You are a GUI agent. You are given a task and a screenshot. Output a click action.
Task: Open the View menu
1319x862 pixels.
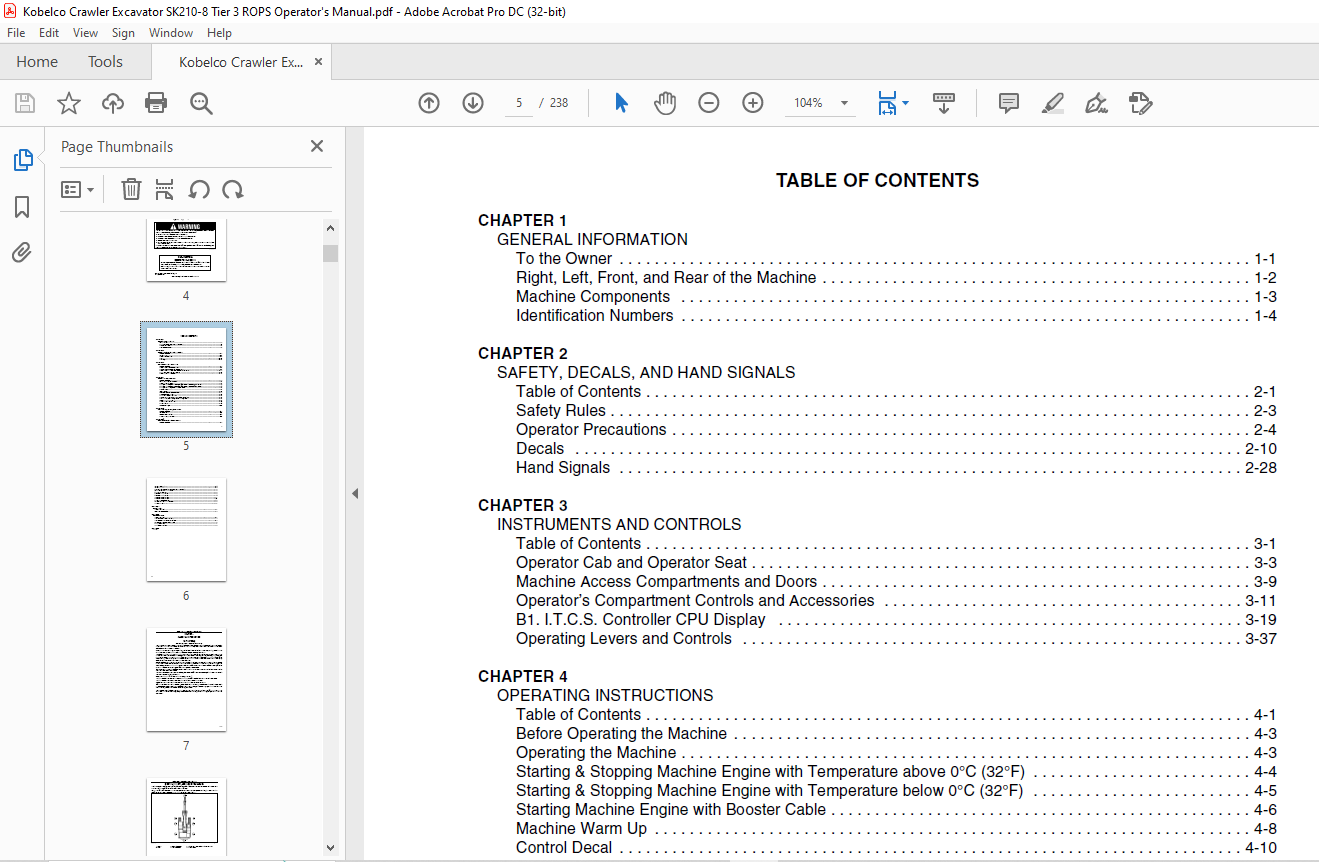click(85, 33)
